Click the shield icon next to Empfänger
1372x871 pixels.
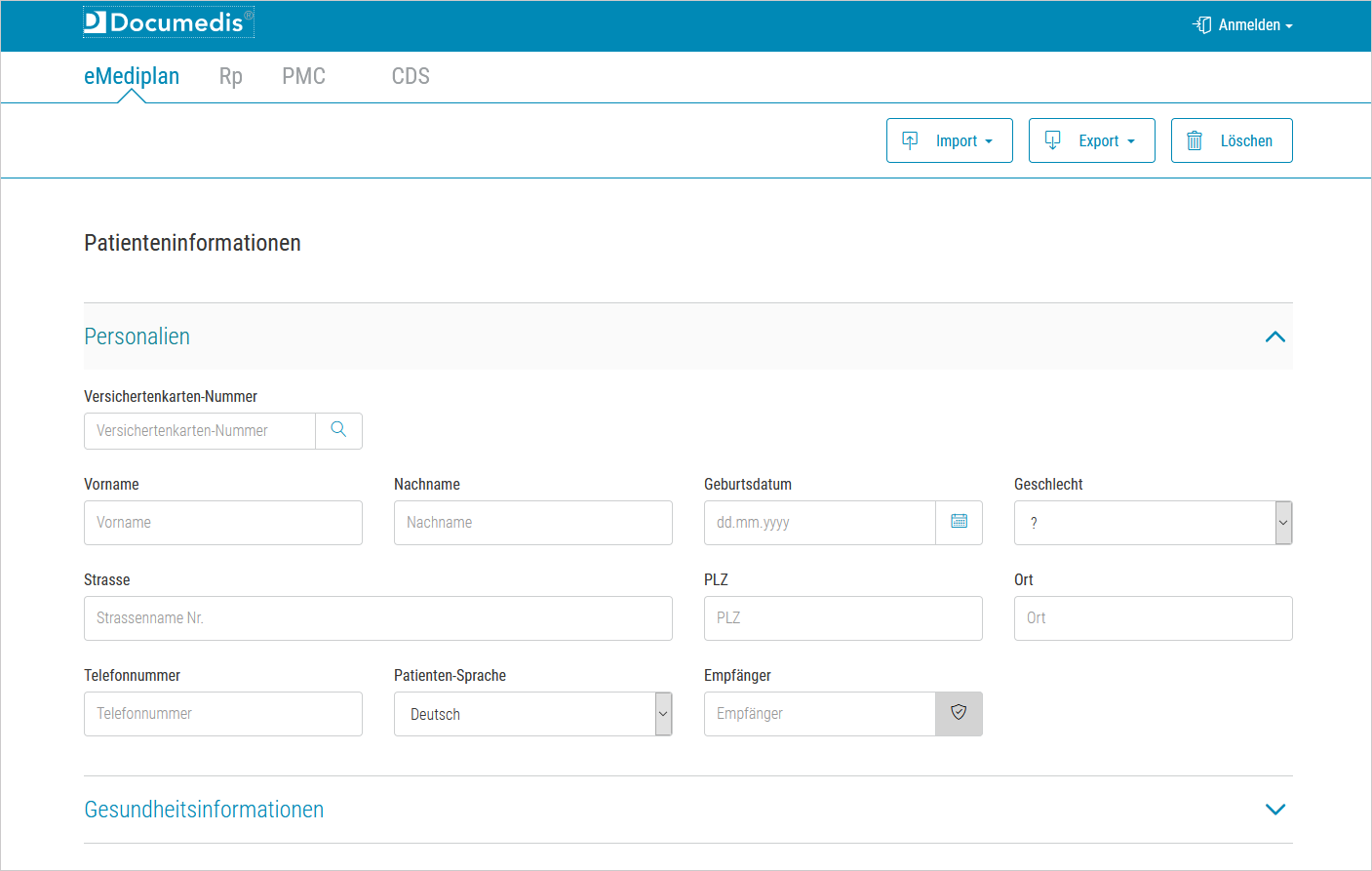point(960,713)
